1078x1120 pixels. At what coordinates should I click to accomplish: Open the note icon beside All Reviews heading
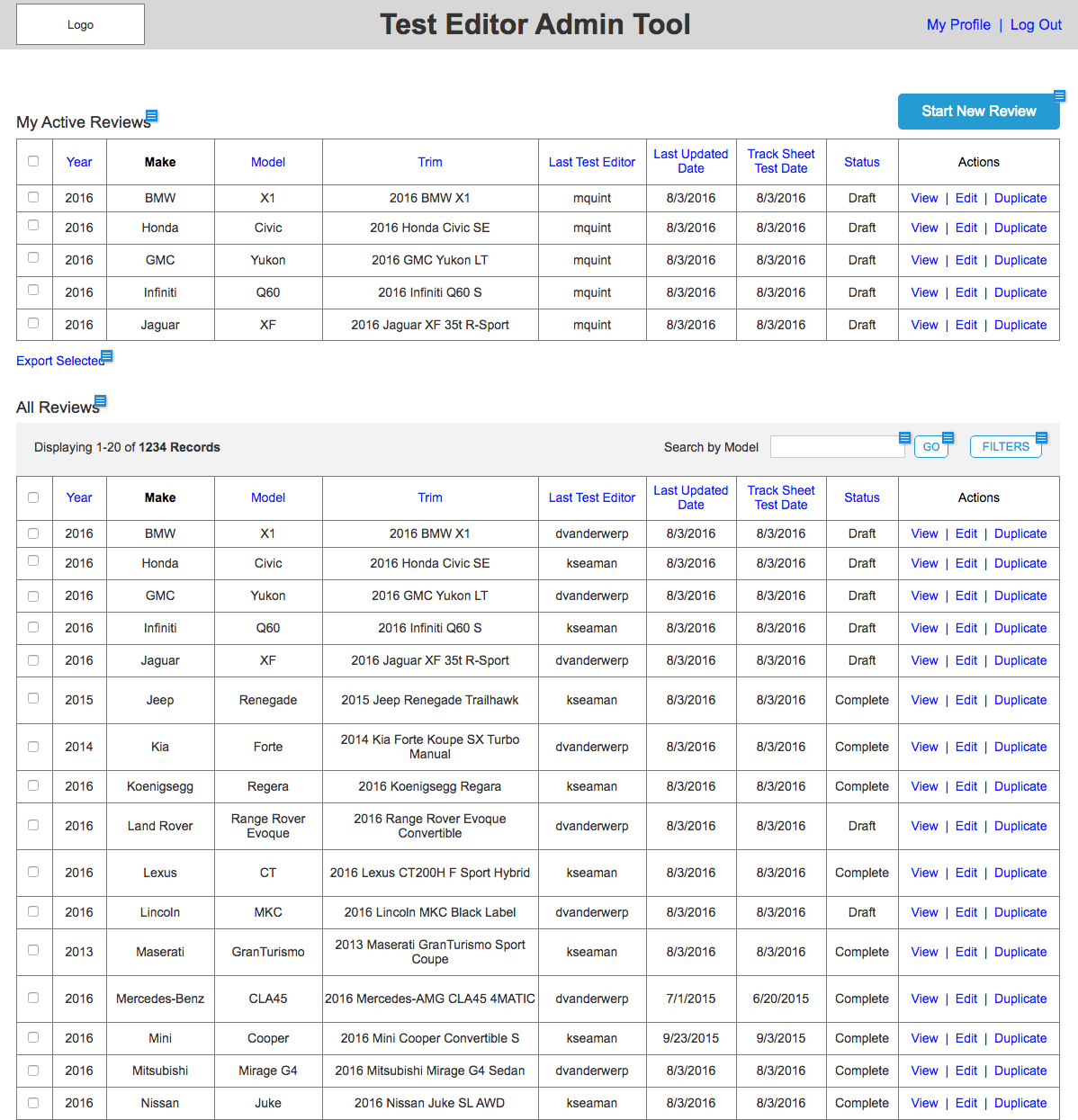(x=101, y=400)
